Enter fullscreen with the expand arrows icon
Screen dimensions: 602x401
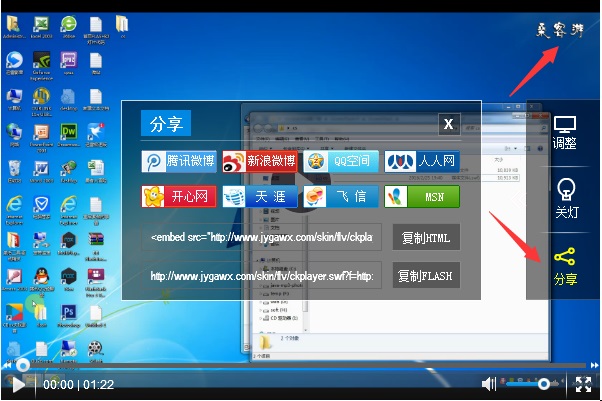583,384
